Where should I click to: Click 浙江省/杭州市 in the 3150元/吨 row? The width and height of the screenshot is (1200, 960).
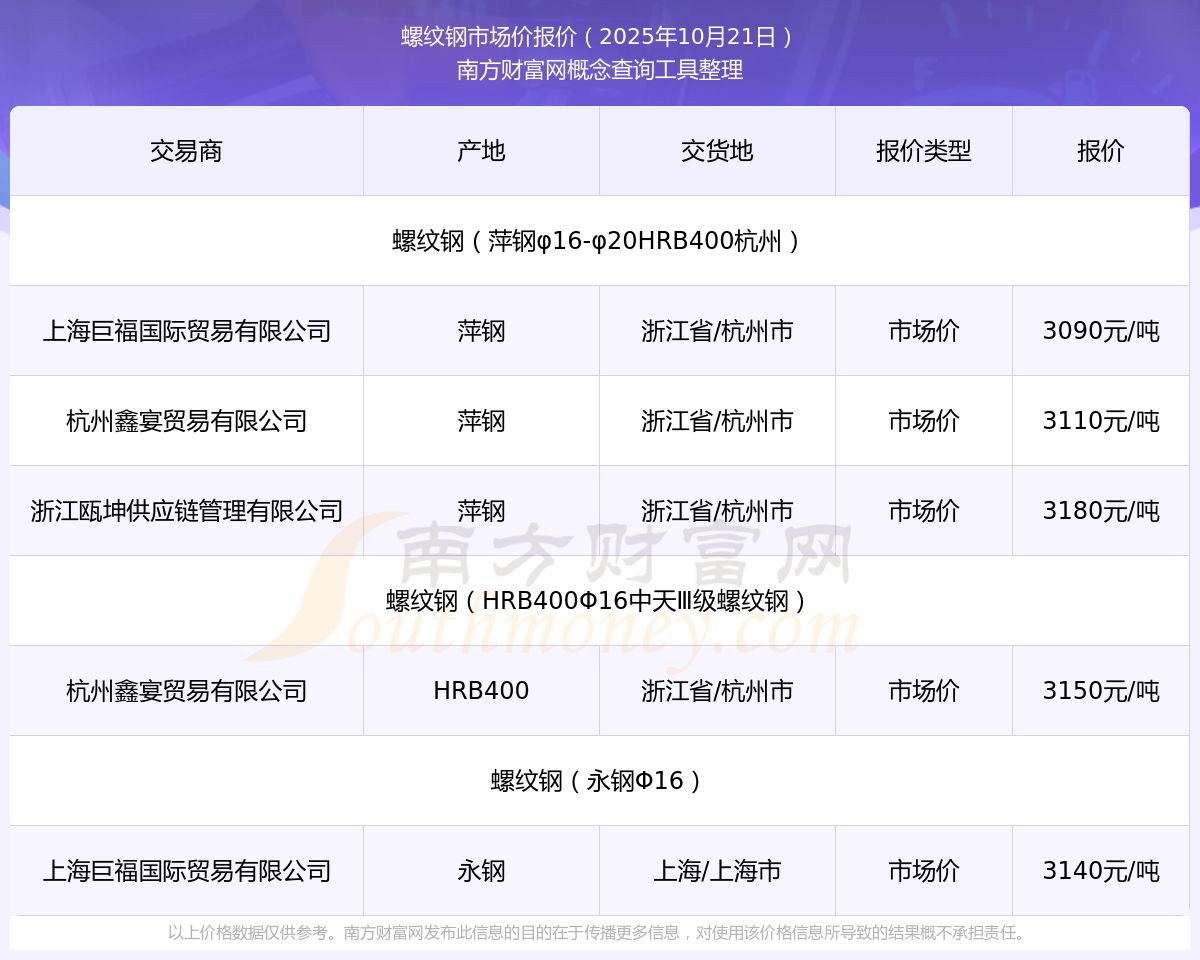click(717, 691)
